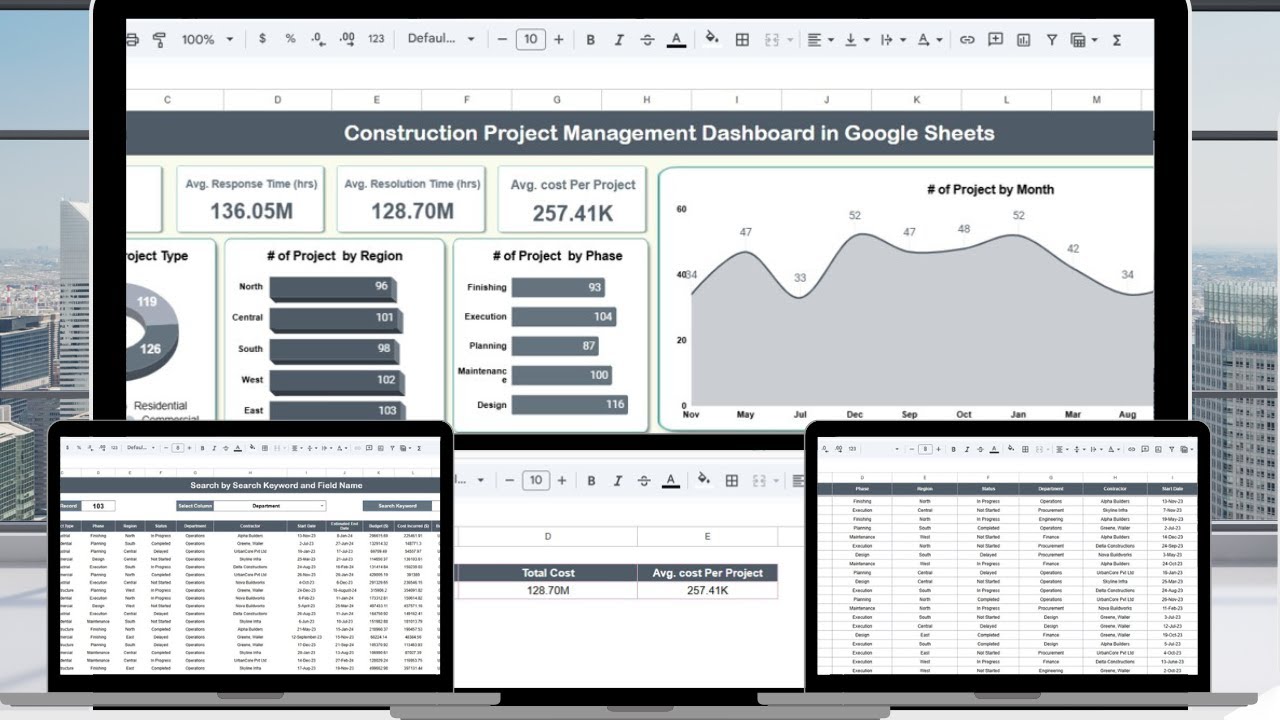Select column G header in the dashboard sheet
Screen dimensions: 1280x720
pos(557,100)
